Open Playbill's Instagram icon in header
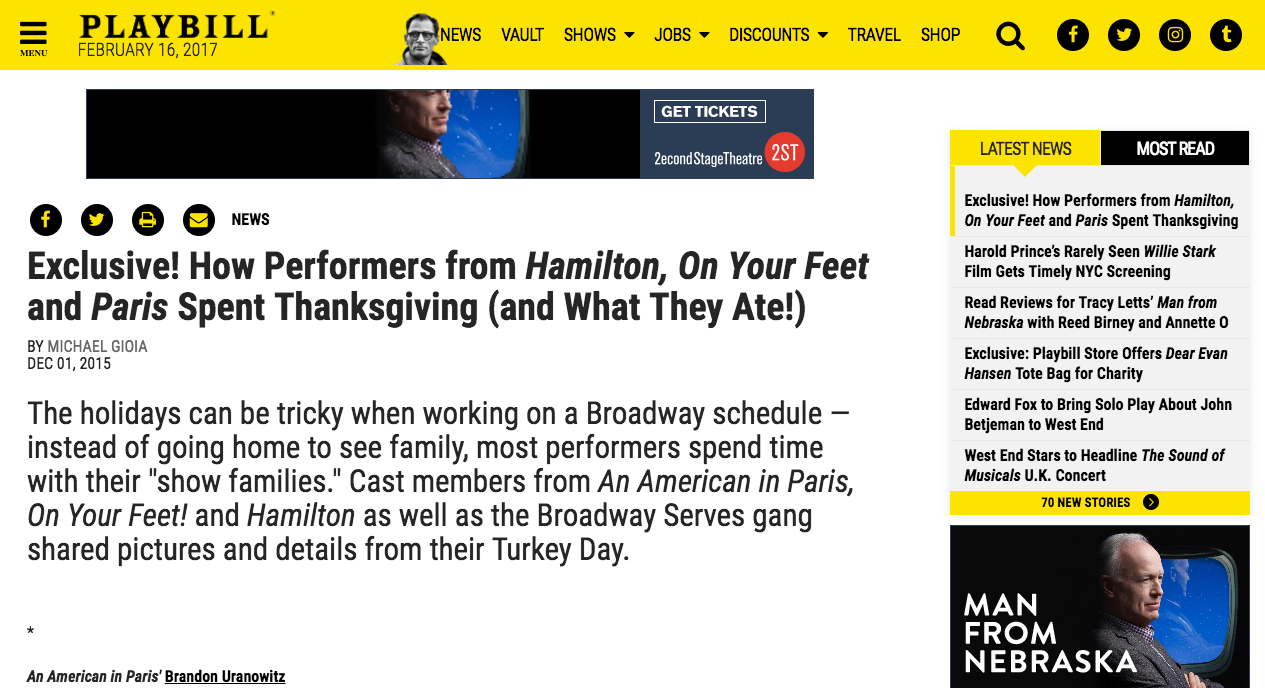Viewport: 1265px width, 688px height. (1175, 36)
